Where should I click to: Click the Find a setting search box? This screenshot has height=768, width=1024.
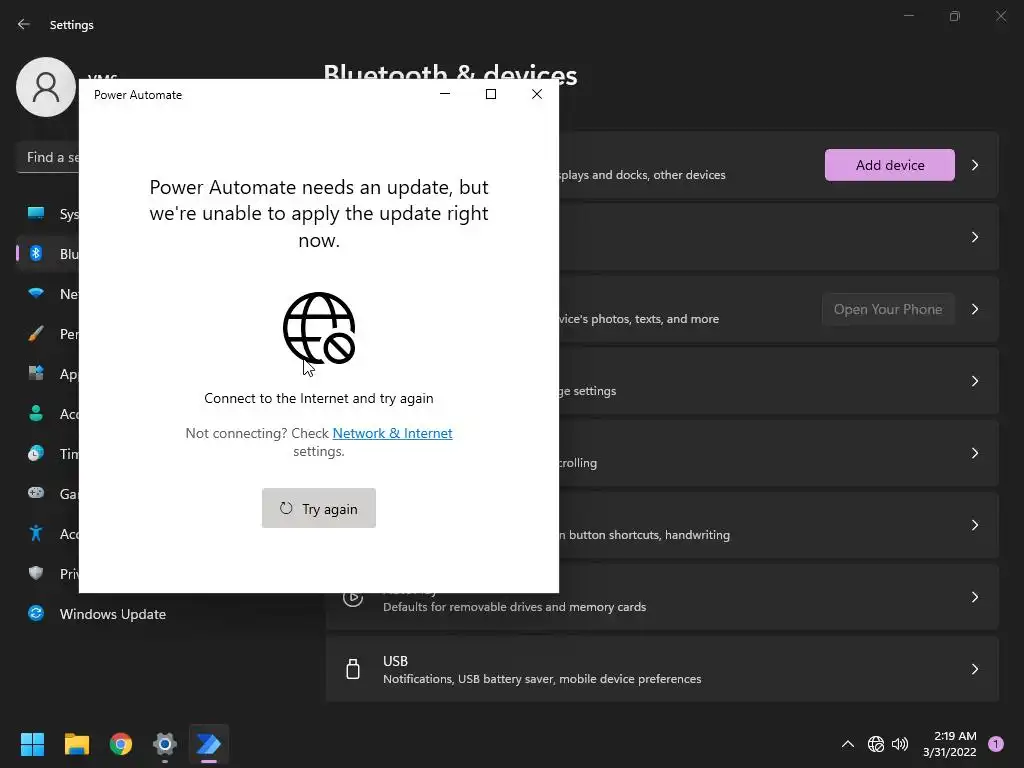(48, 157)
